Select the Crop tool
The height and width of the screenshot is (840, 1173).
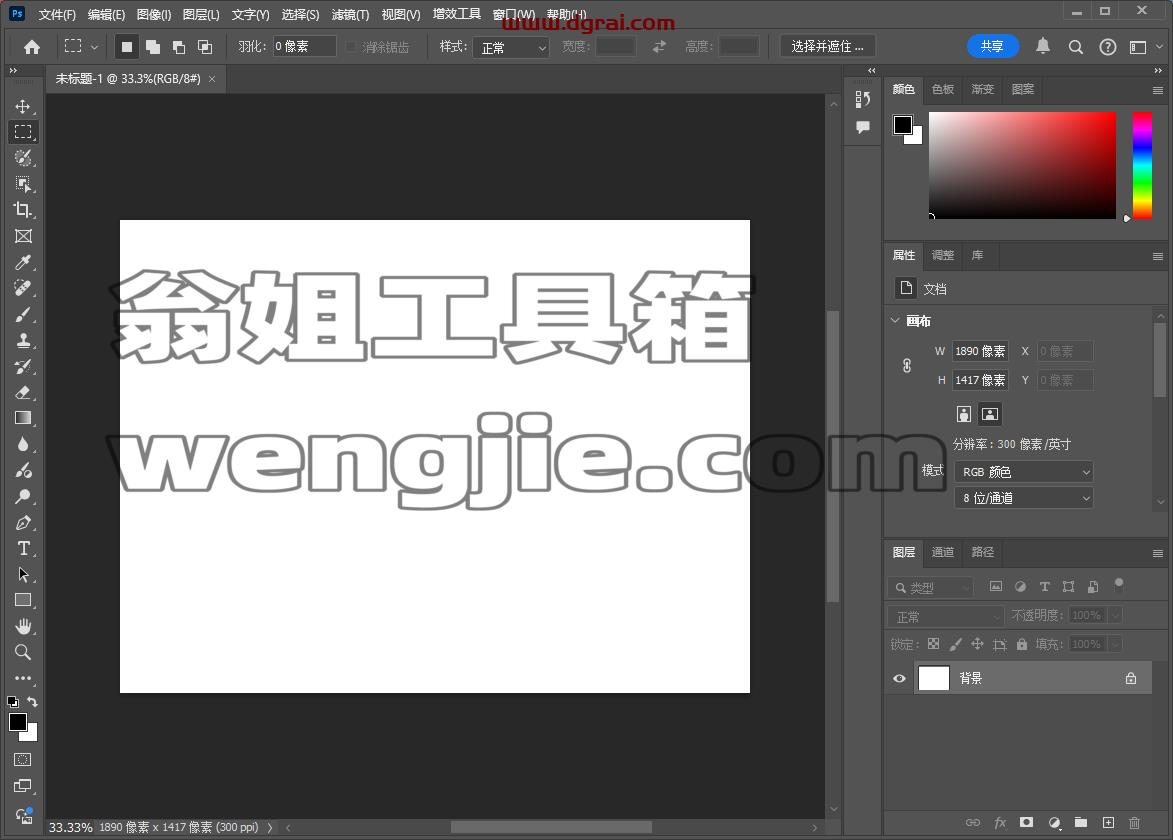[x=23, y=210]
